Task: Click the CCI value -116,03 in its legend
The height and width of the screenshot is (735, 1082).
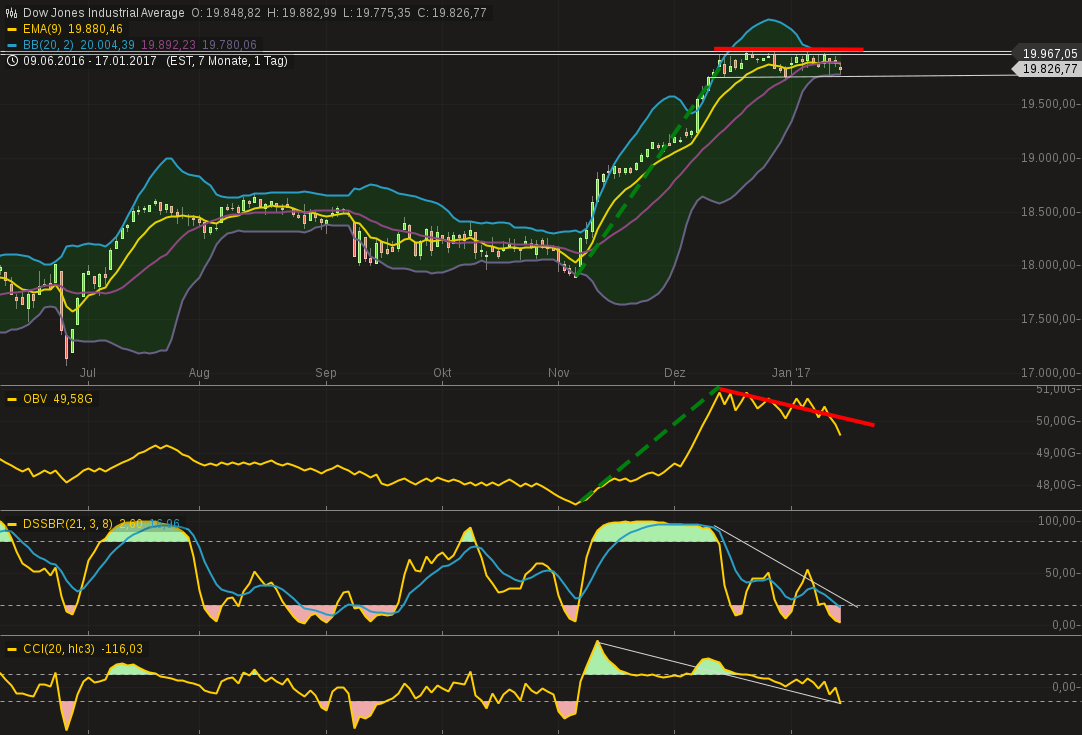Action: click(x=122, y=649)
